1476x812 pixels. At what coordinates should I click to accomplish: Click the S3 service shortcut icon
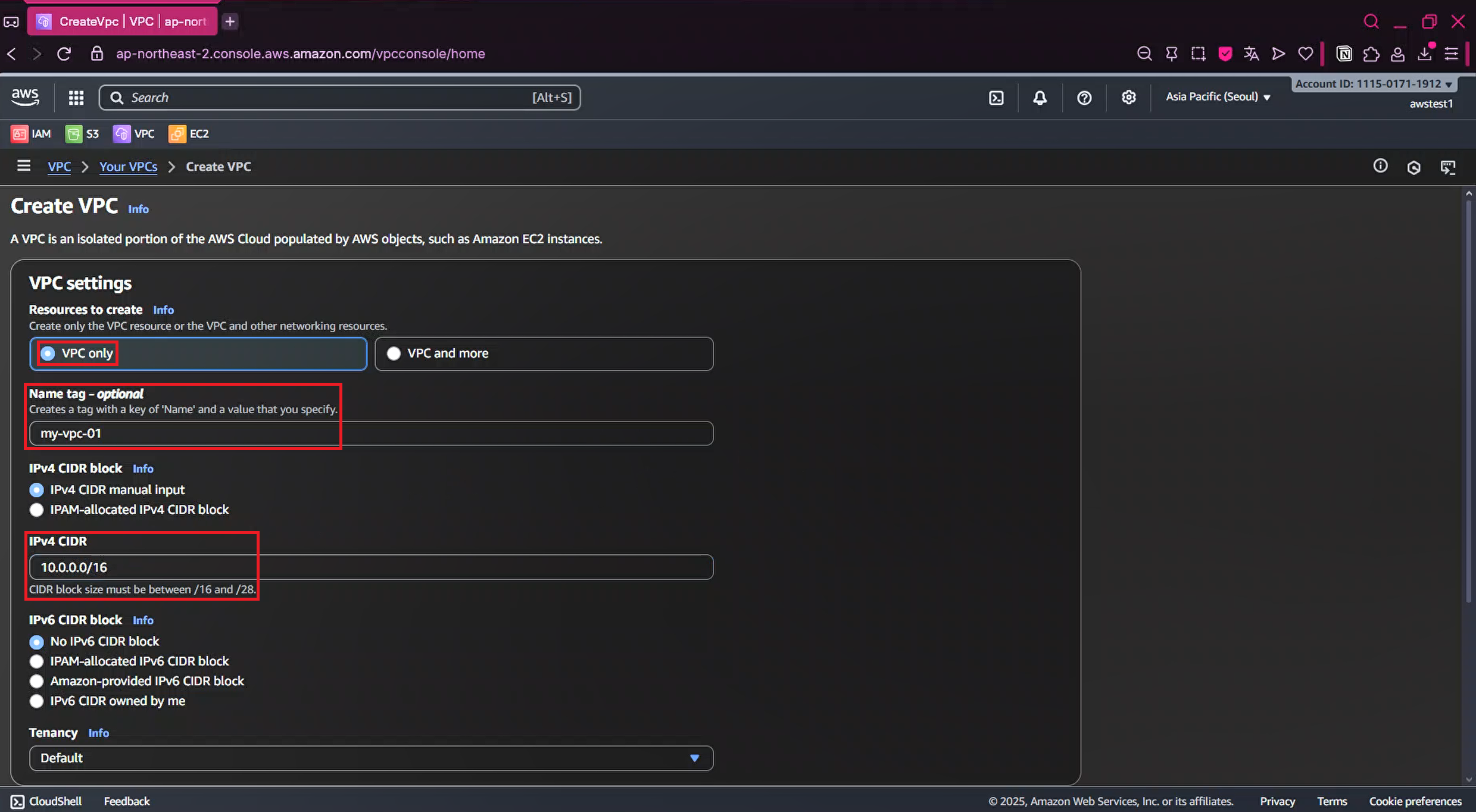(x=74, y=134)
